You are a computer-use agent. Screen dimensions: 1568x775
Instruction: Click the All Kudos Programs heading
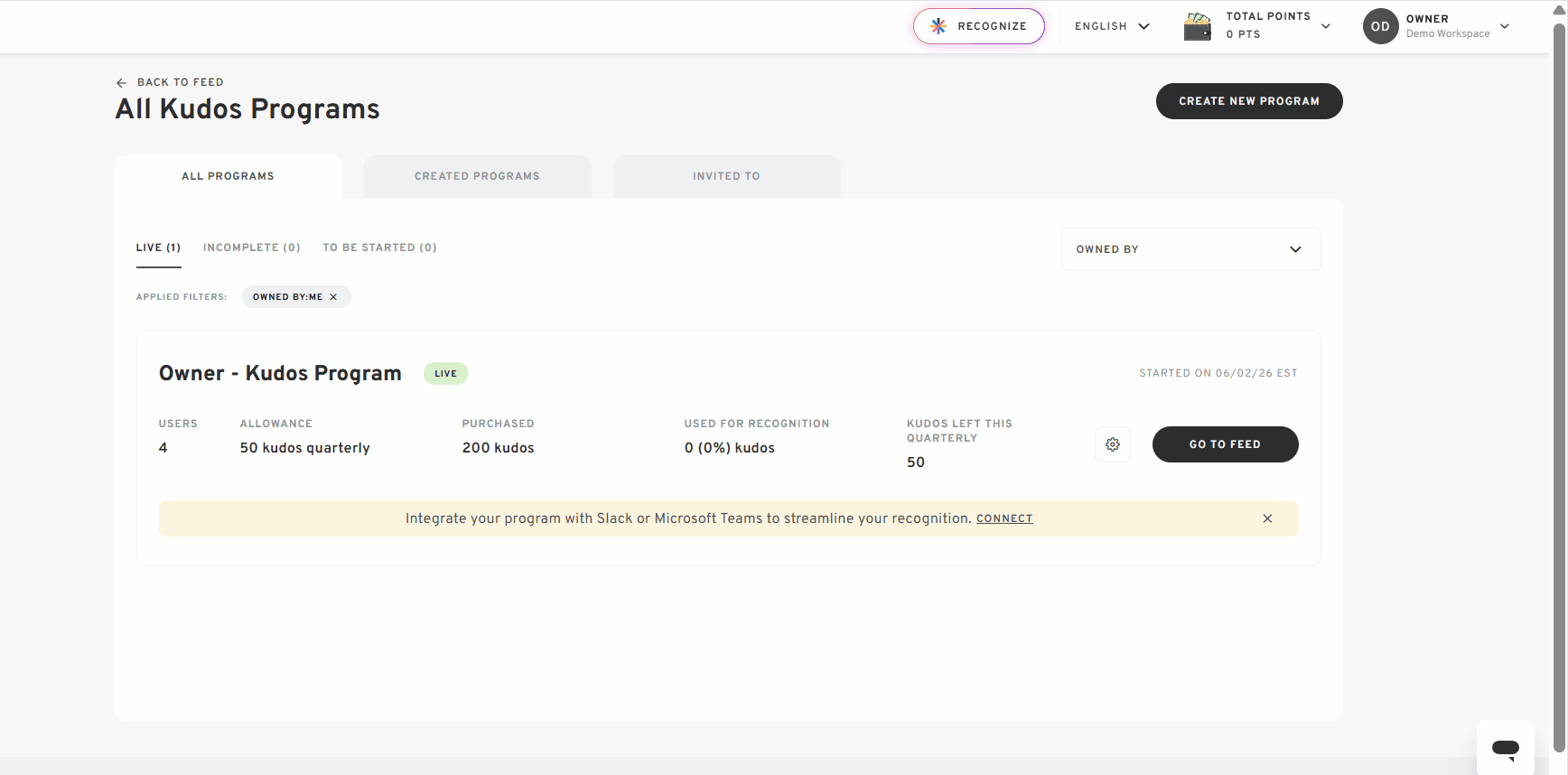(247, 109)
